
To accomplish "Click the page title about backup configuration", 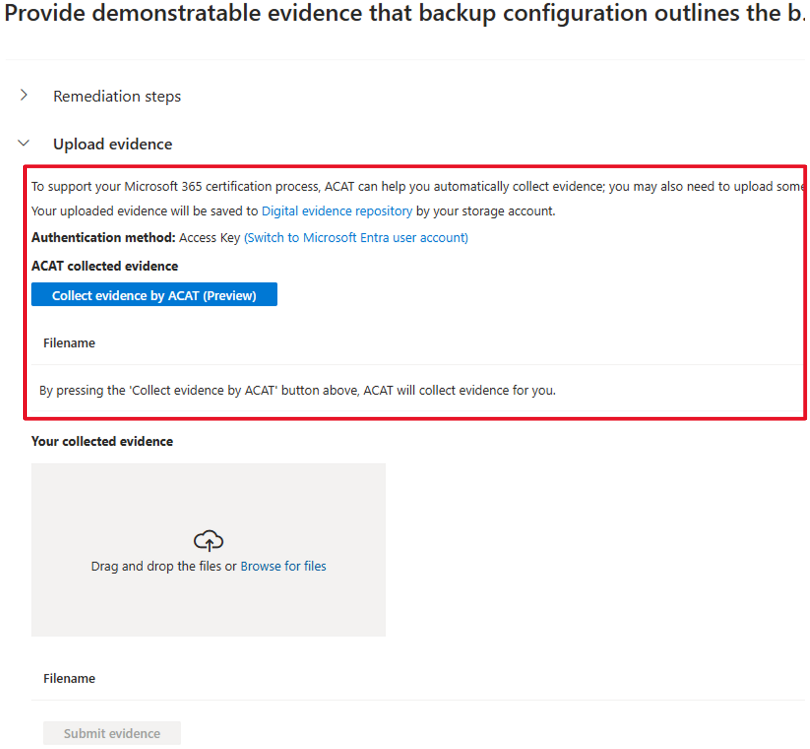I will pos(405,13).
